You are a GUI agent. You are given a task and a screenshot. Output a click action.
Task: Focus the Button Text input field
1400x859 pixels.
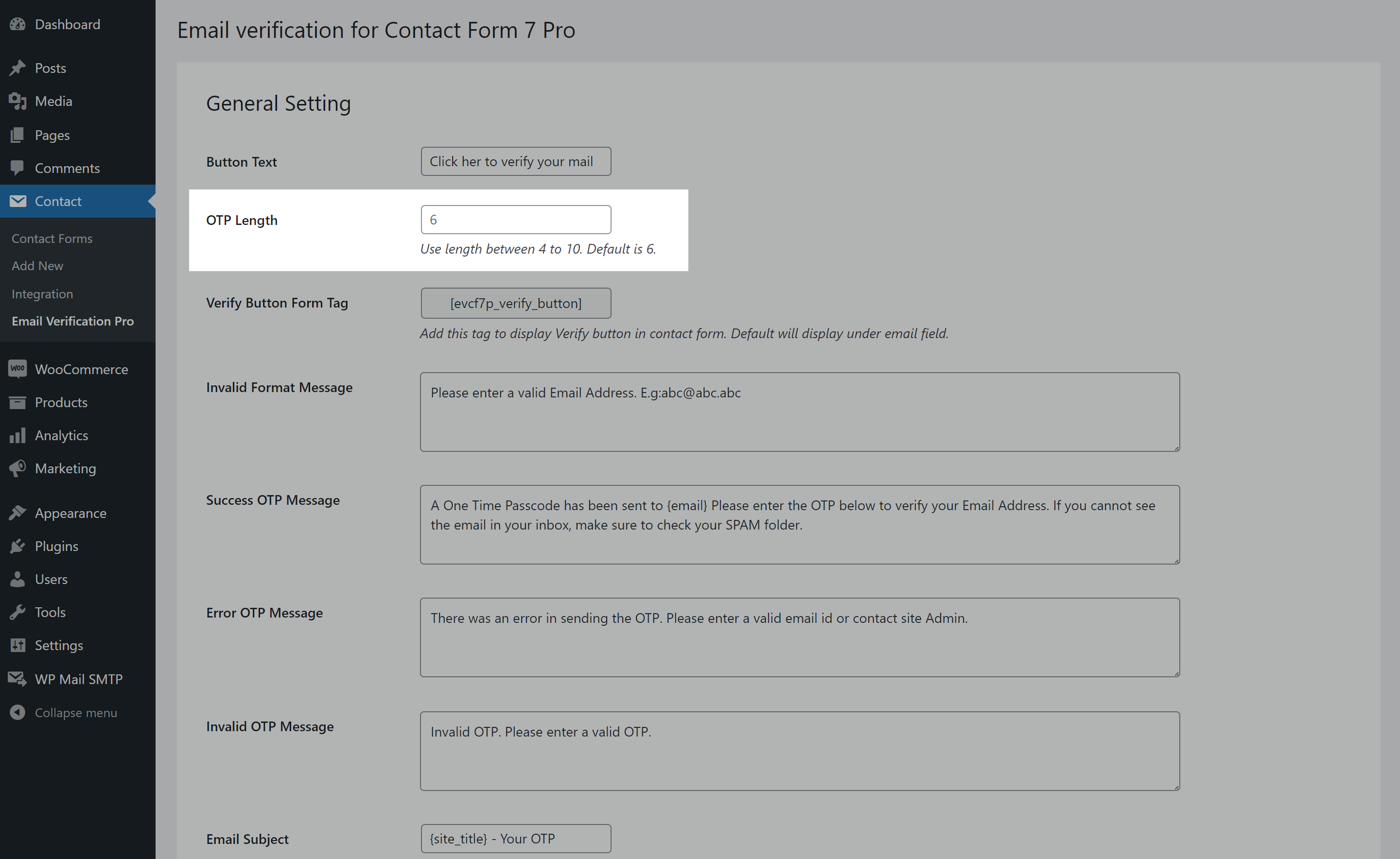click(x=516, y=161)
